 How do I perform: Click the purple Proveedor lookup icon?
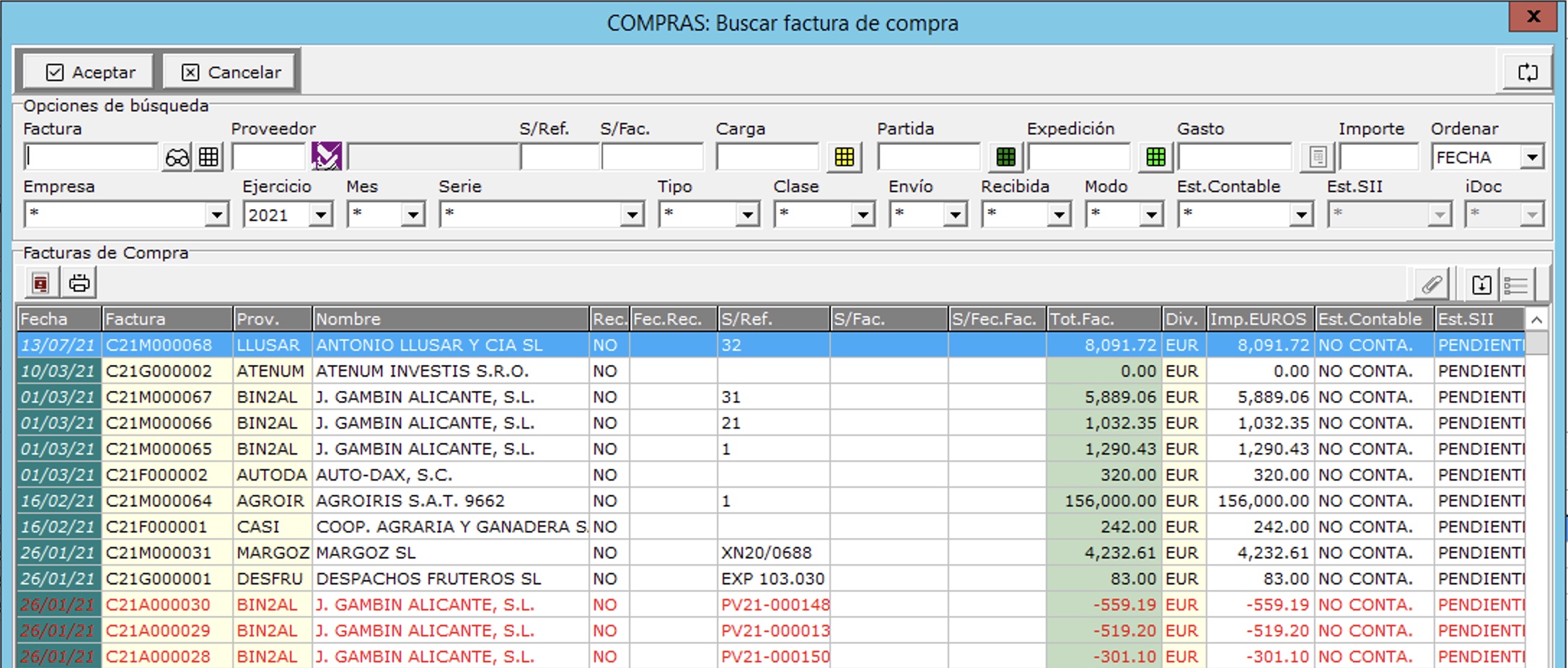point(326,157)
